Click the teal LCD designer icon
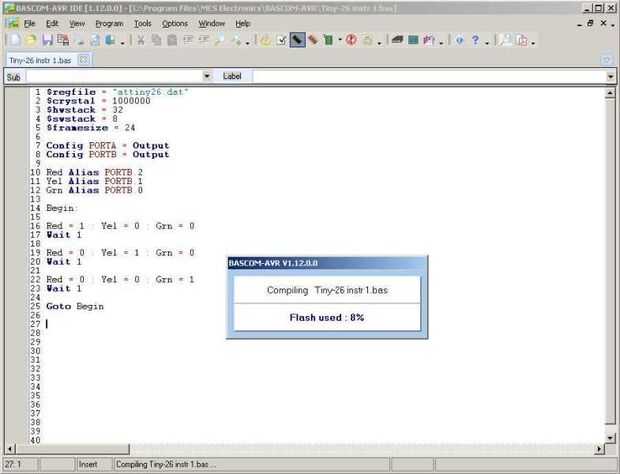 pyautogui.click(x=413, y=40)
